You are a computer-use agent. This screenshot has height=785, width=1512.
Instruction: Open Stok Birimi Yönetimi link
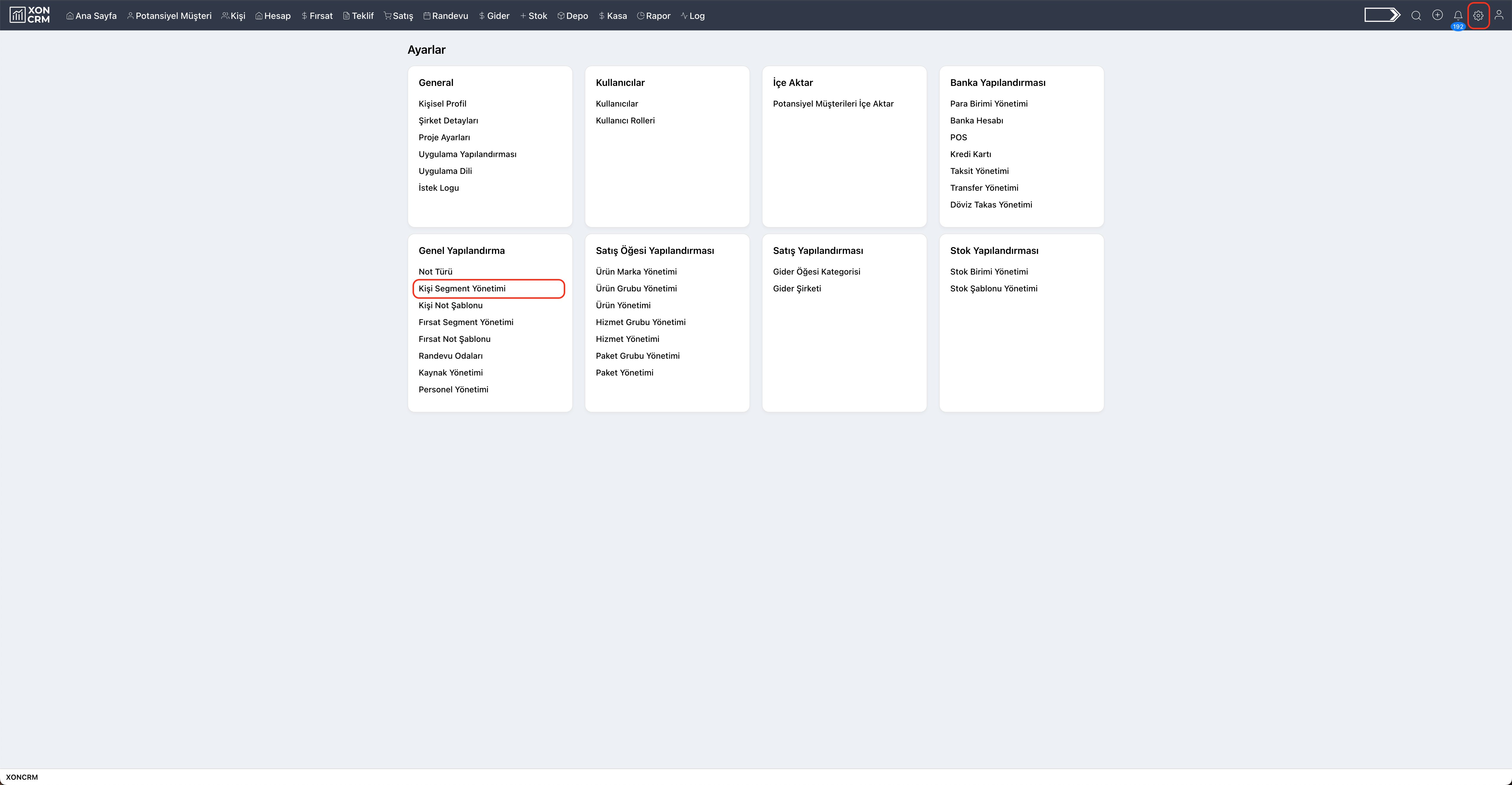click(x=989, y=272)
